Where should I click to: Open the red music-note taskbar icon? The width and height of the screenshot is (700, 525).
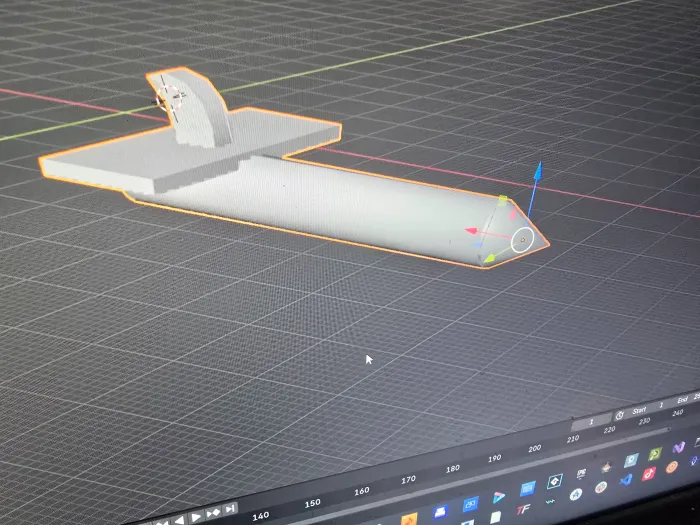click(649, 474)
